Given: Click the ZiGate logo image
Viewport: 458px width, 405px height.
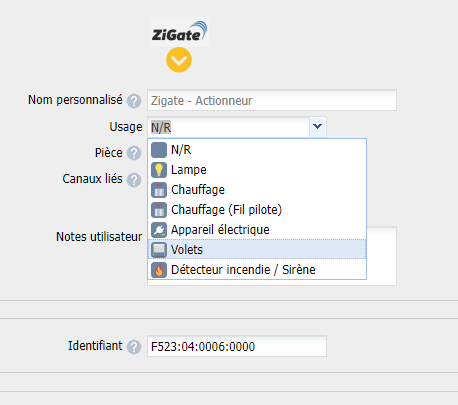Looking at the screenshot, I should tap(179, 32).
